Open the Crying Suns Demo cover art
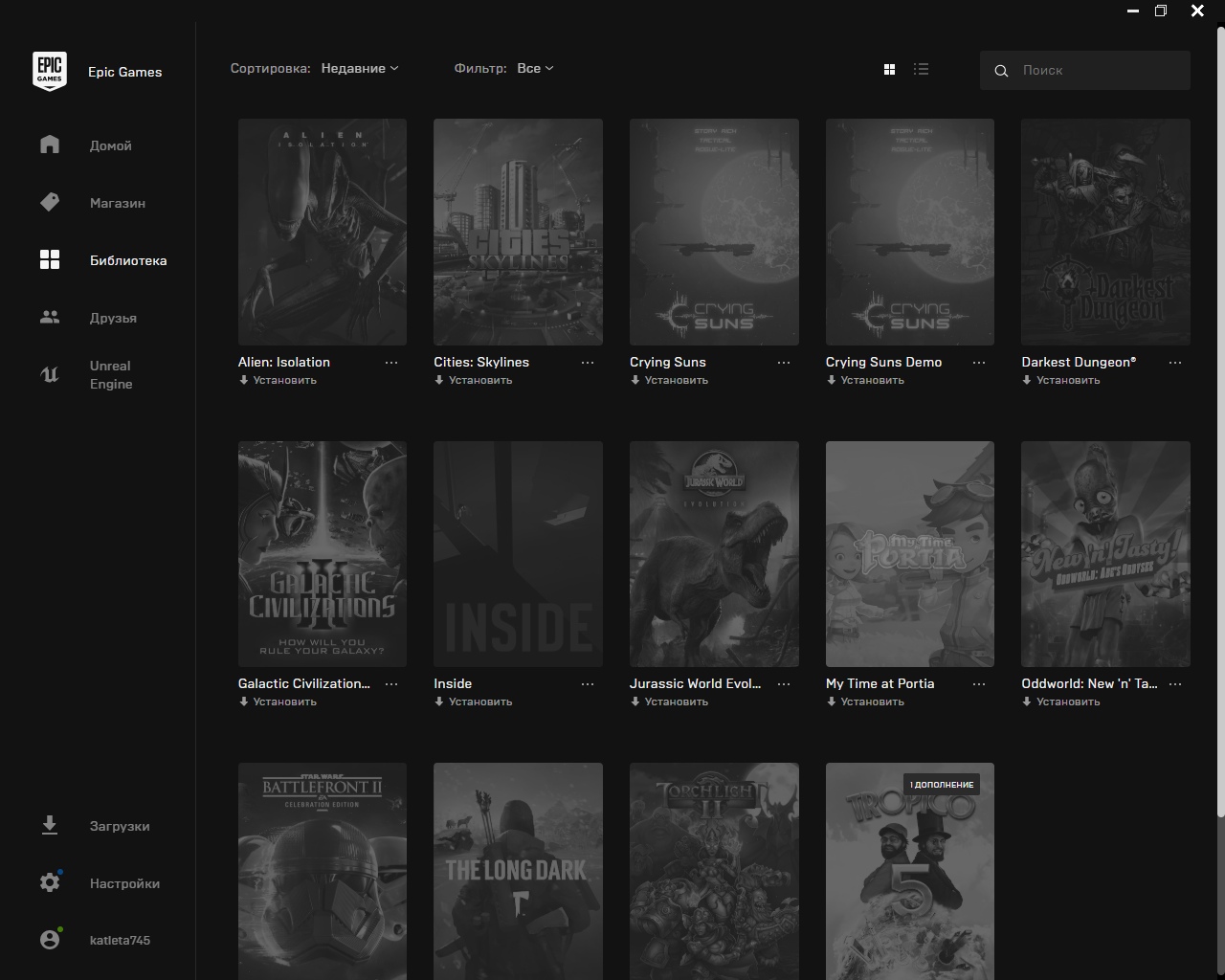The width and height of the screenshot is (1225, 980). coord(910,232)
